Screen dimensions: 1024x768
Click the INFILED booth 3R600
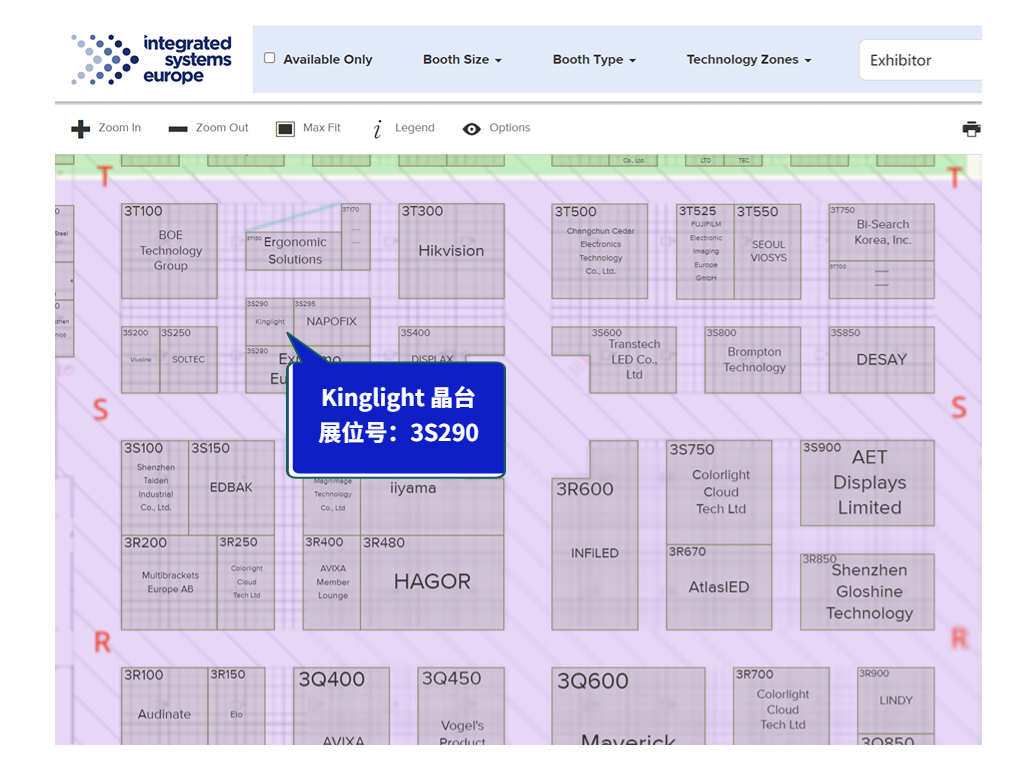[x=594, y=553]
